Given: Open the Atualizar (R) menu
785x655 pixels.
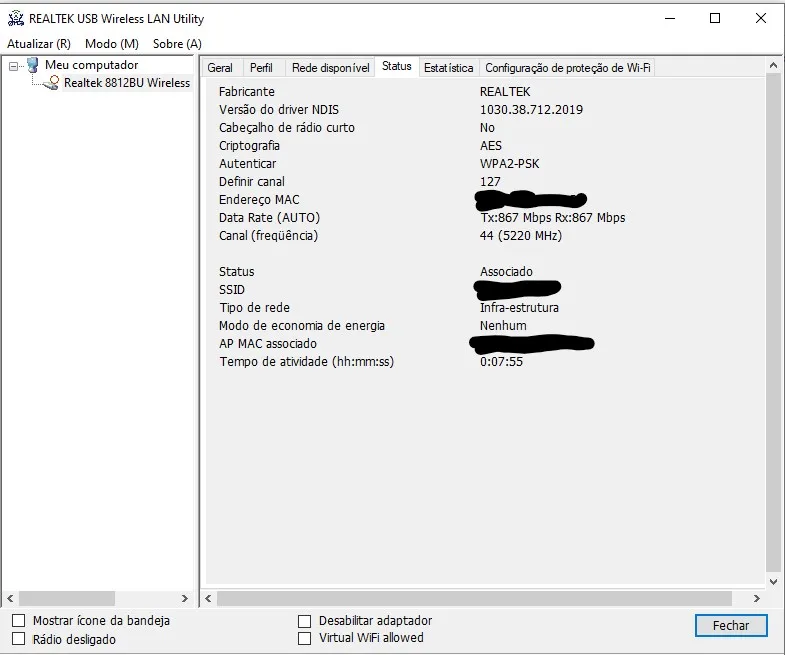Looking at the screenshot, I should (39, 44).
